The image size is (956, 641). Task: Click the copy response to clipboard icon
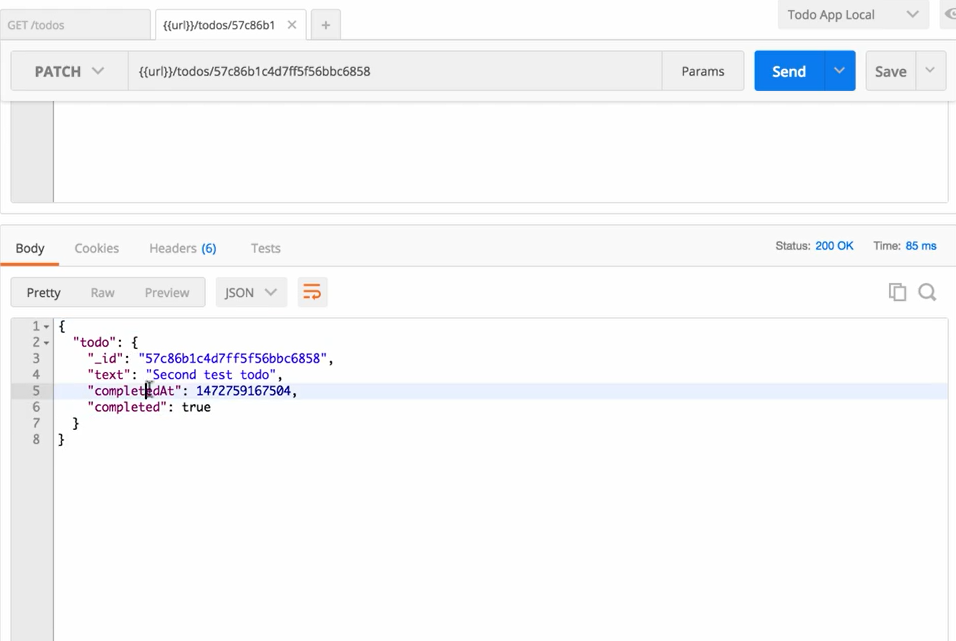coord(897,292)
